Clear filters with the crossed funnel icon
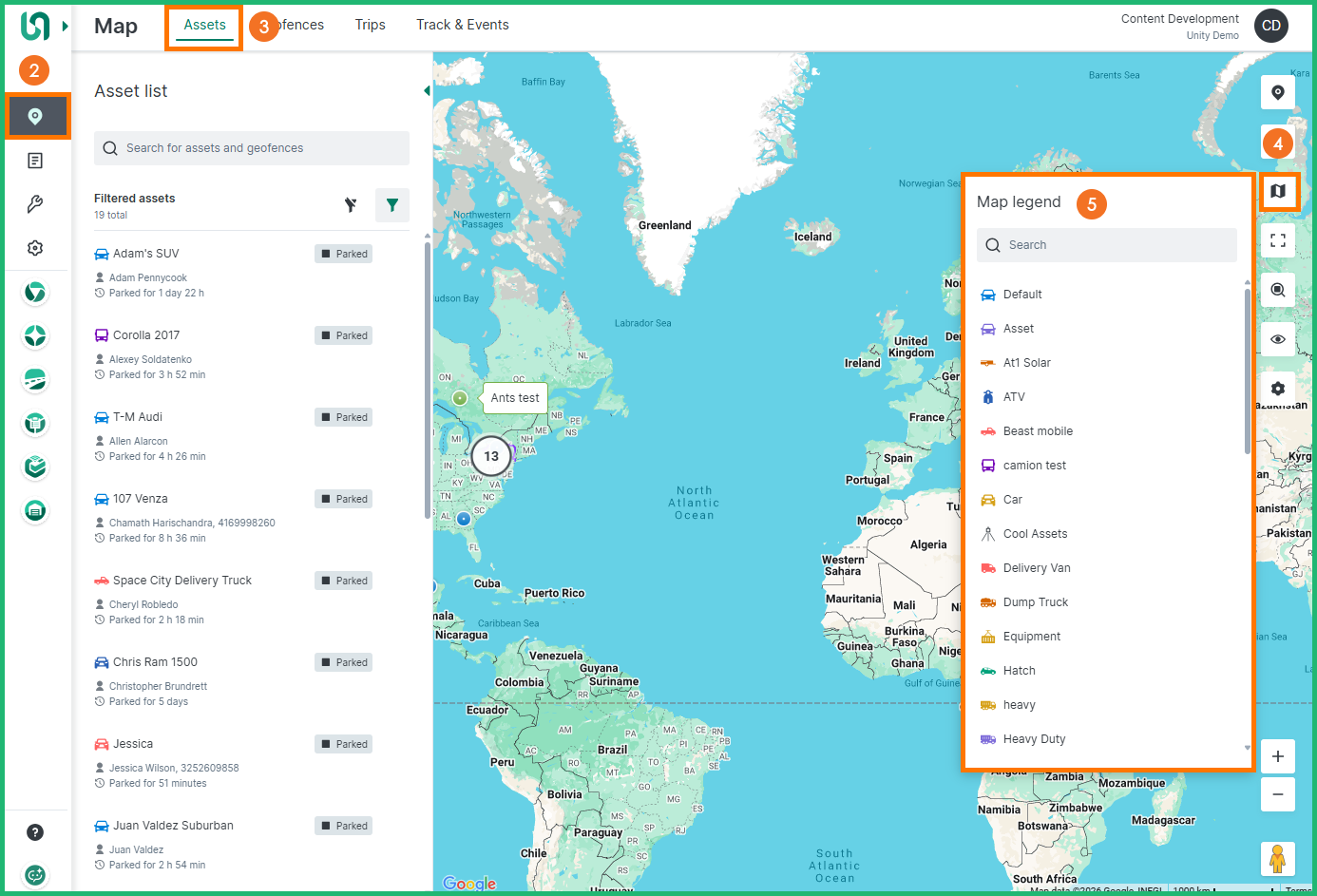The height and width of the screenshot is (896, 1317). (x=351, y=205)
